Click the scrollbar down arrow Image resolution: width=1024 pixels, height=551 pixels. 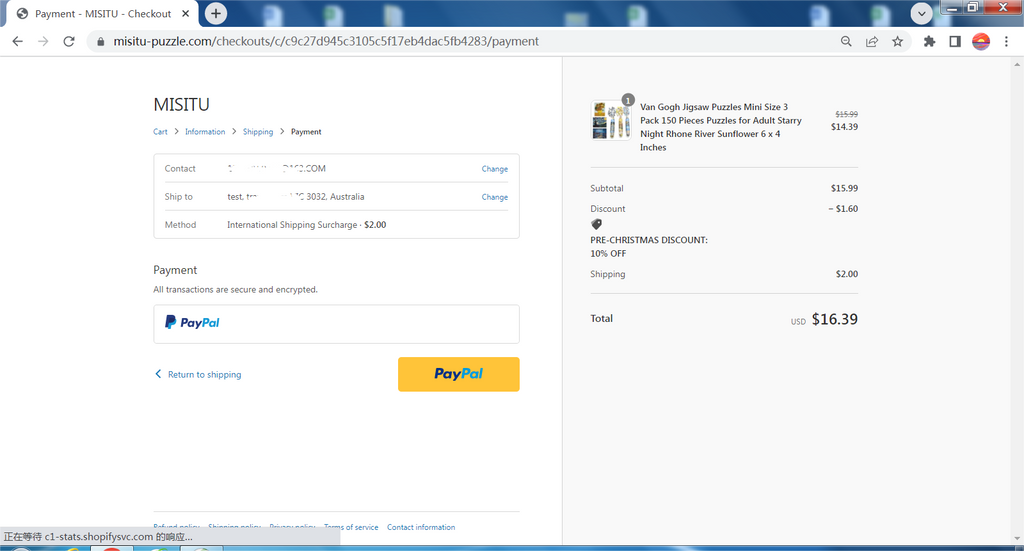coord(1017,539)
